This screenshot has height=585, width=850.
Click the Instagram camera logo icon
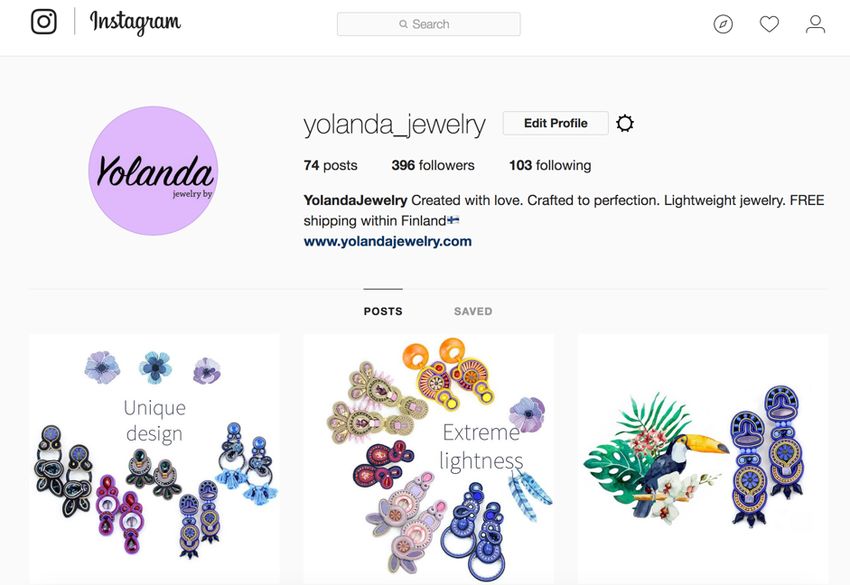point(44,22)
